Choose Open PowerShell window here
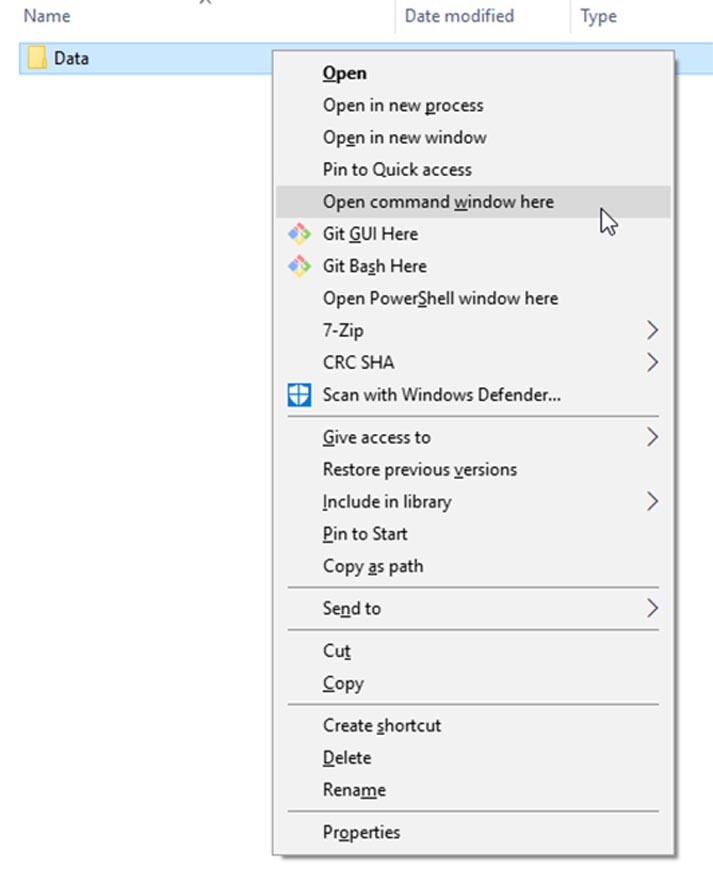Viewport: 713px width, 869px height. coord(440,298)
